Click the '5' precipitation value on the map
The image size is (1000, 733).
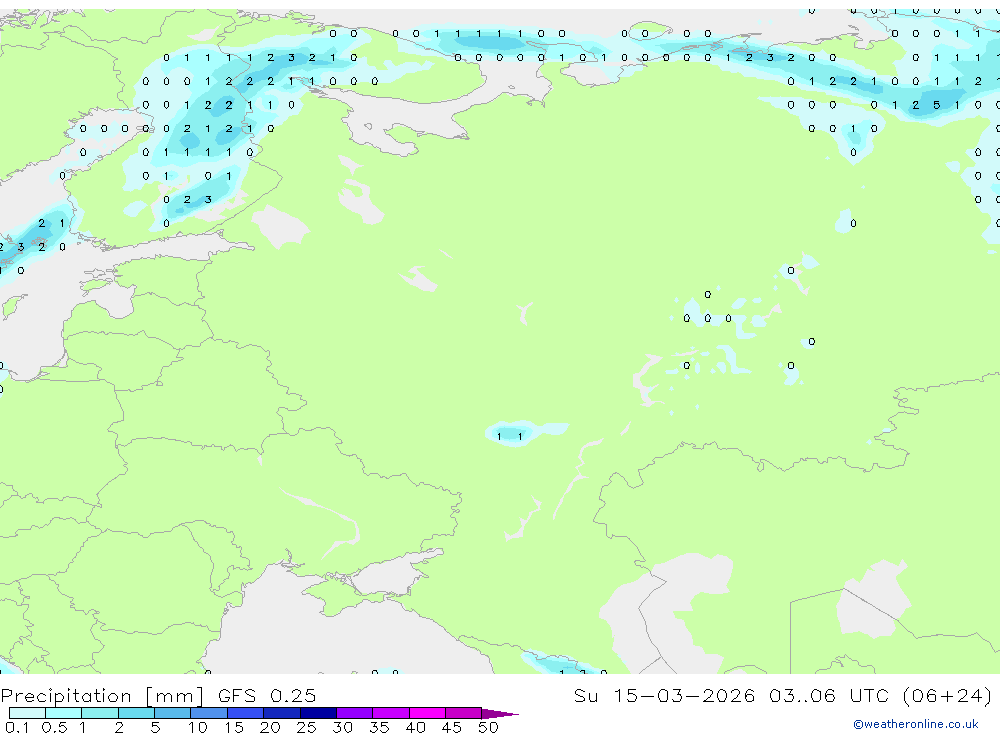tap(936, 105)
